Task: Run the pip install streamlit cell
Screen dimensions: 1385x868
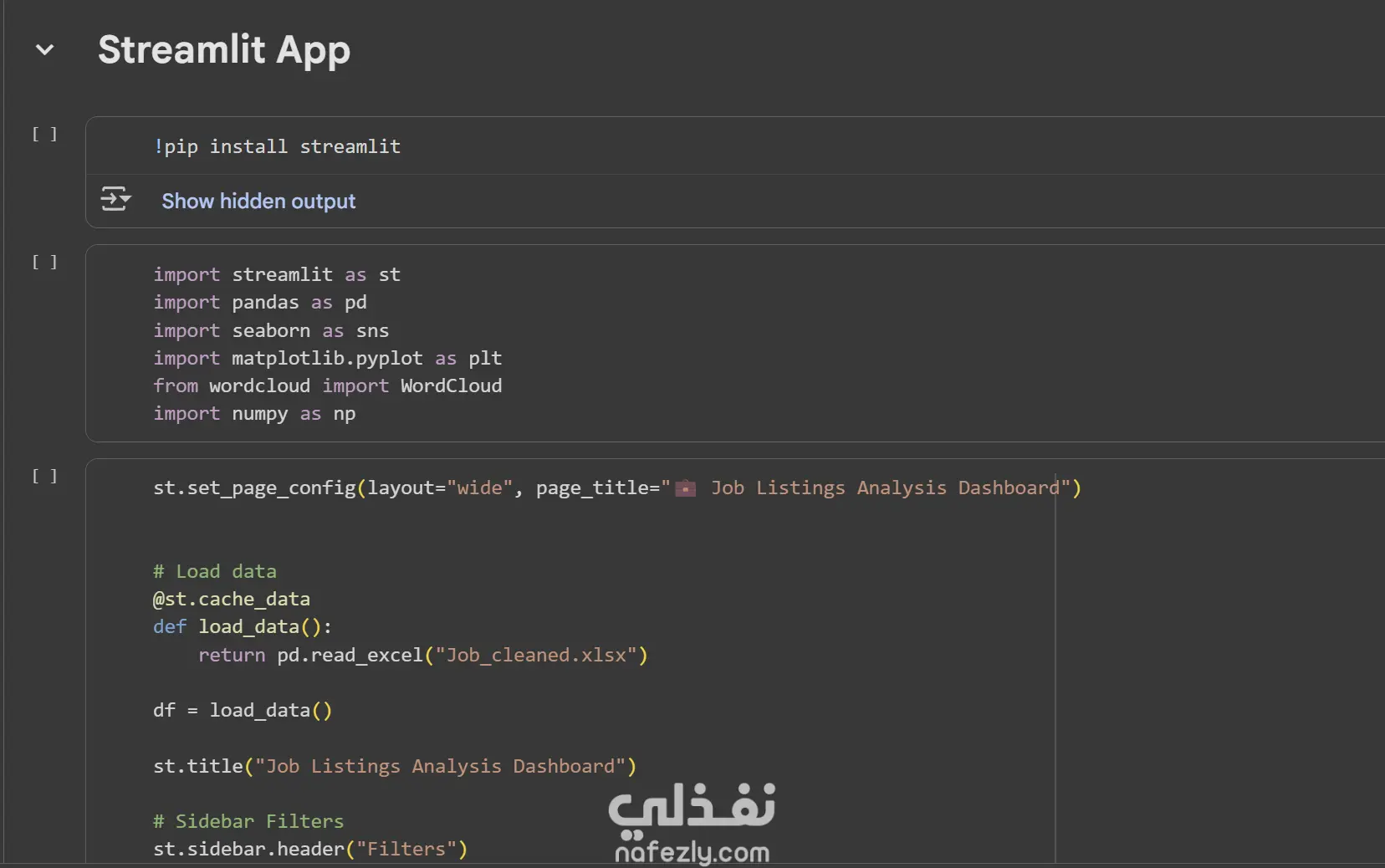Action: pyautogui.click(x=45, y=134)
